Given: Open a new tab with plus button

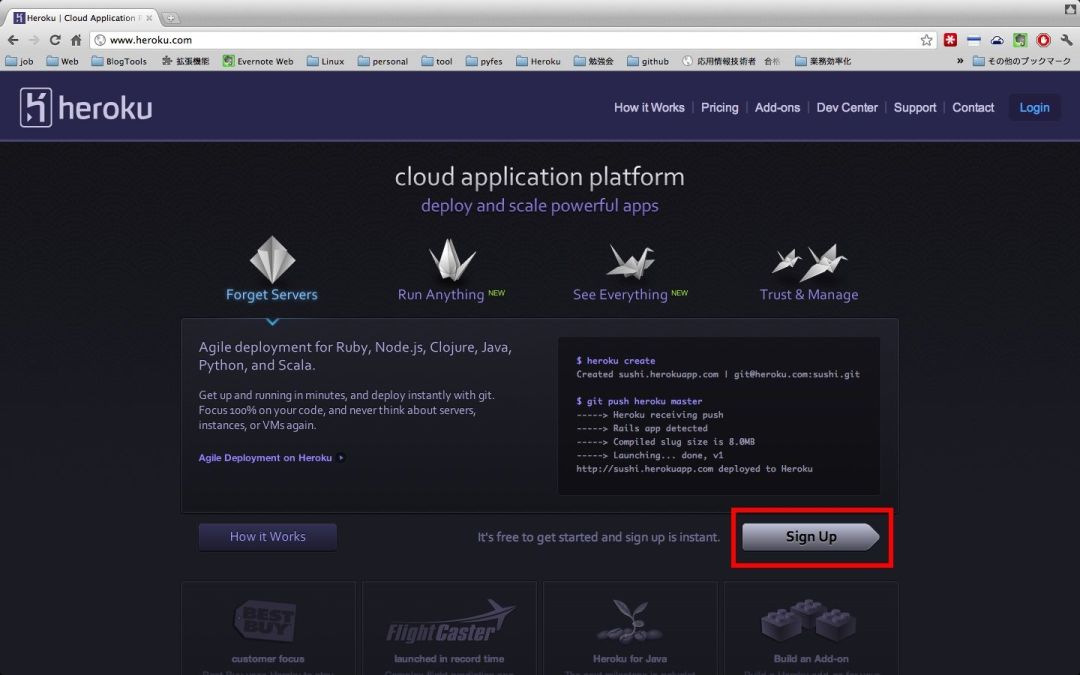Looking at the screenshot, I should click(x=170, y=18).
